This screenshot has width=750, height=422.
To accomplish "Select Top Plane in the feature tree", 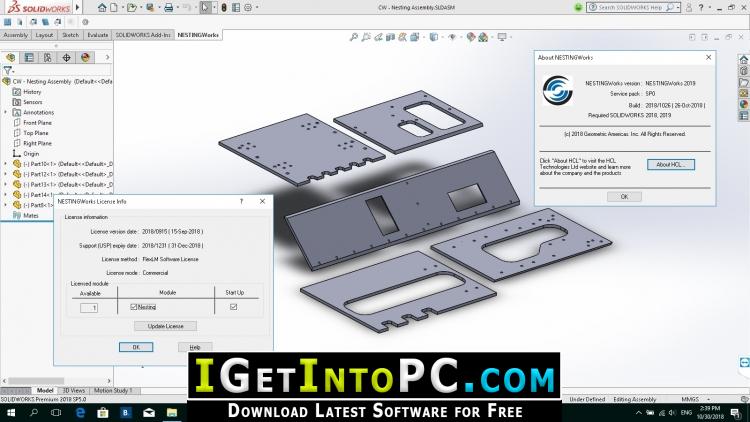I will click(x=36, y=133).
